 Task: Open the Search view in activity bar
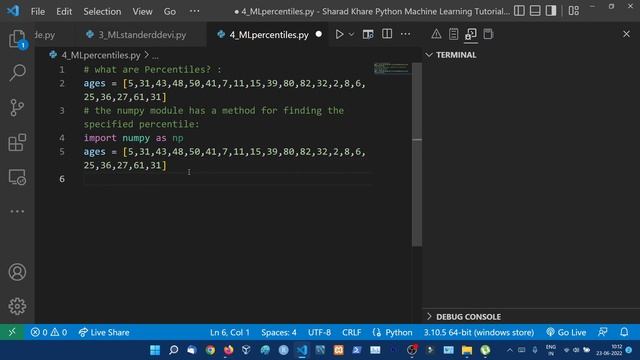coord(17,73)
